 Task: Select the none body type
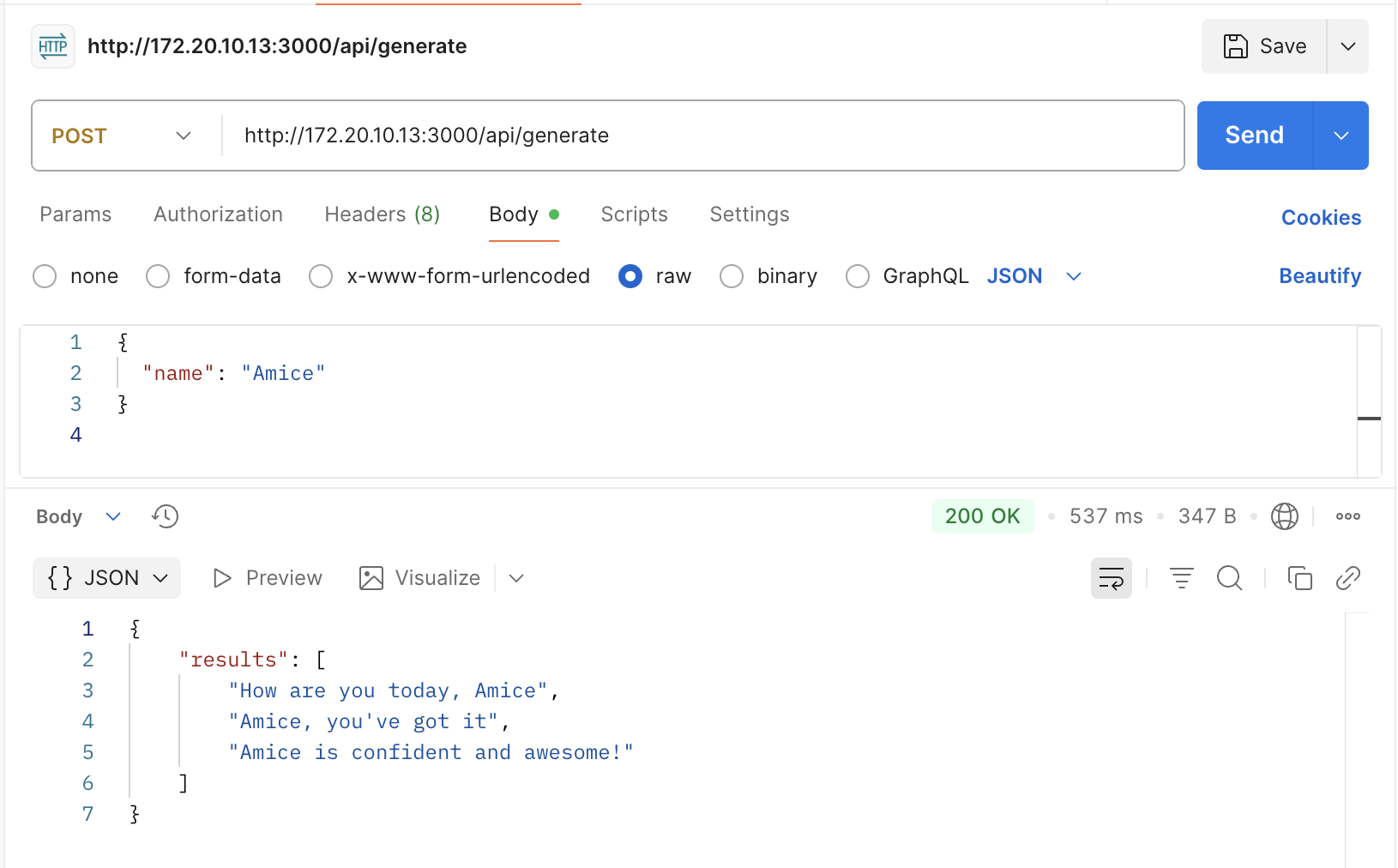point(45,276)
